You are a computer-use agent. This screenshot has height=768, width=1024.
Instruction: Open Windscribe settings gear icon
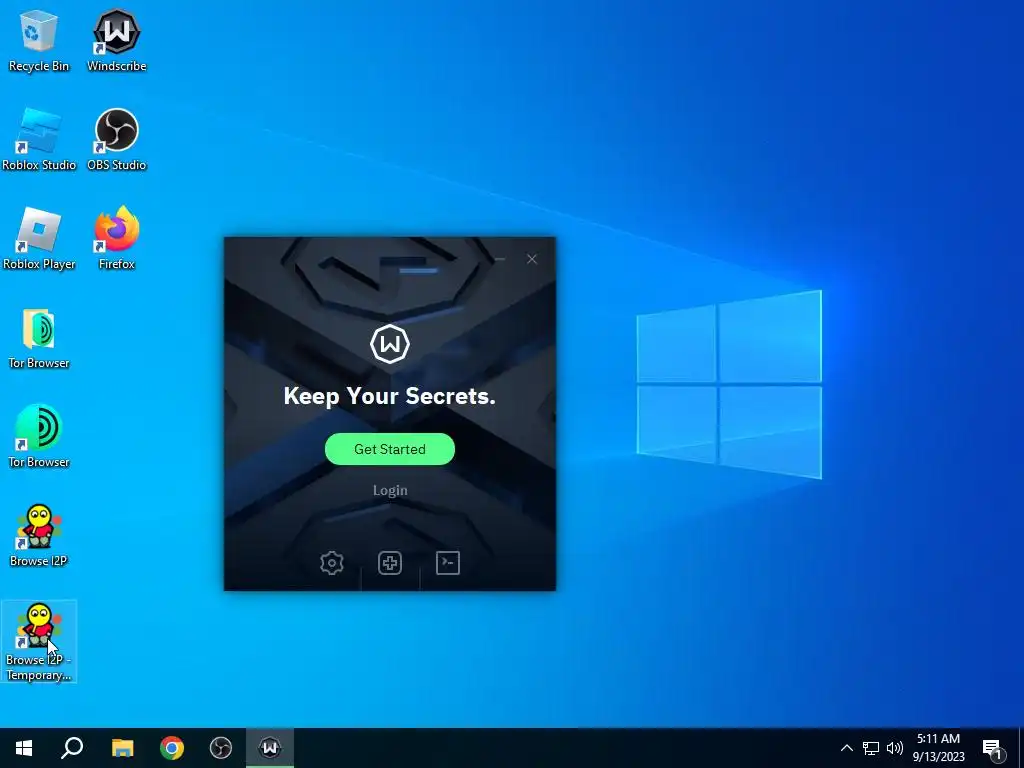click(332, 563)
